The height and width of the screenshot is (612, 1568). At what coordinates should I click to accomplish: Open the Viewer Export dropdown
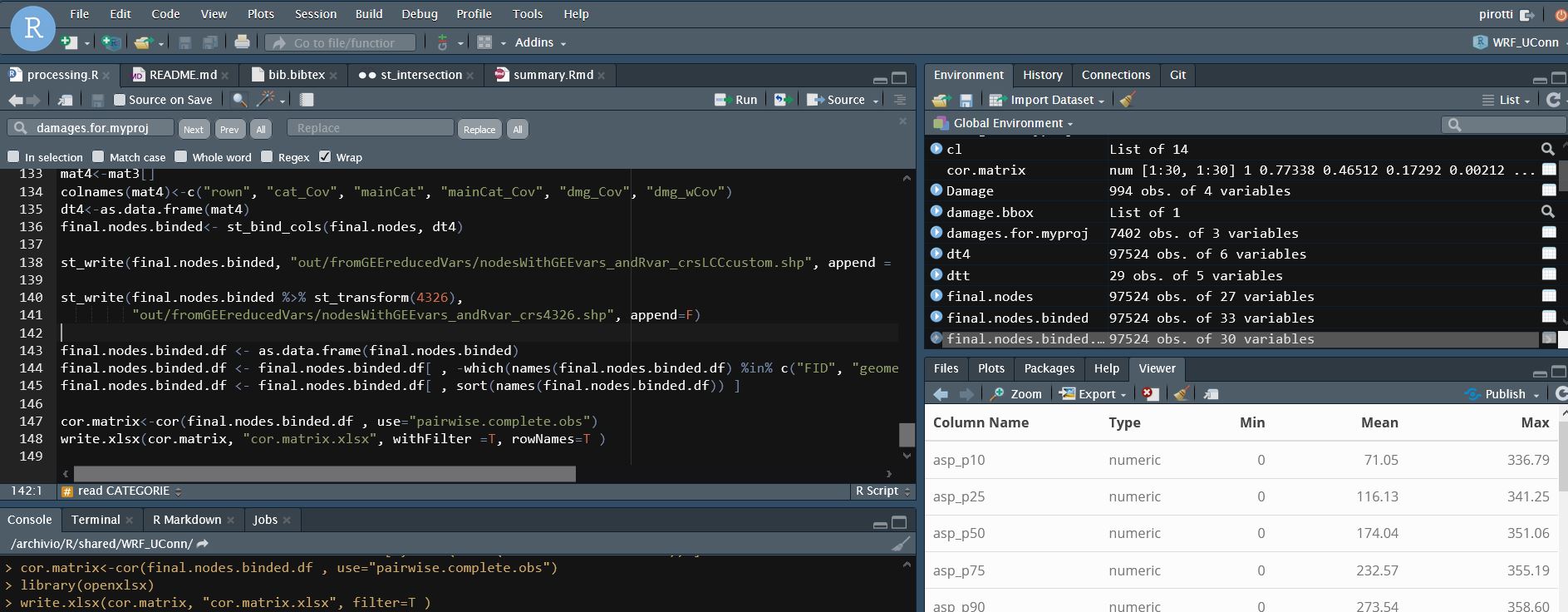pos(1094,394)
